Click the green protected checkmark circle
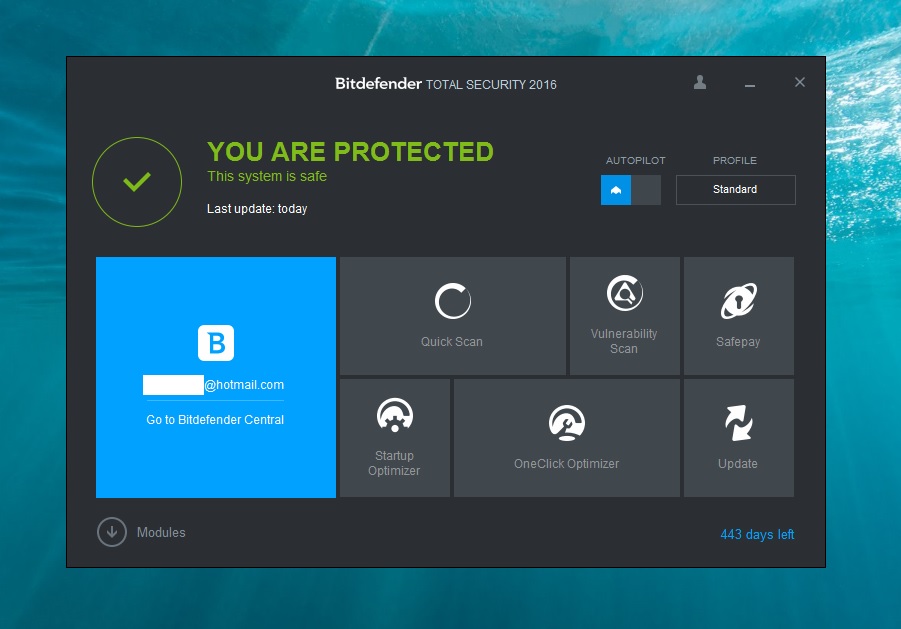 point(137,182)
